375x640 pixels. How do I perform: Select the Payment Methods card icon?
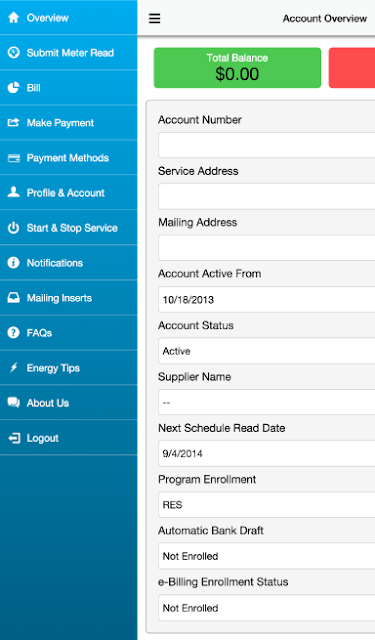click(x=13, y=158)
